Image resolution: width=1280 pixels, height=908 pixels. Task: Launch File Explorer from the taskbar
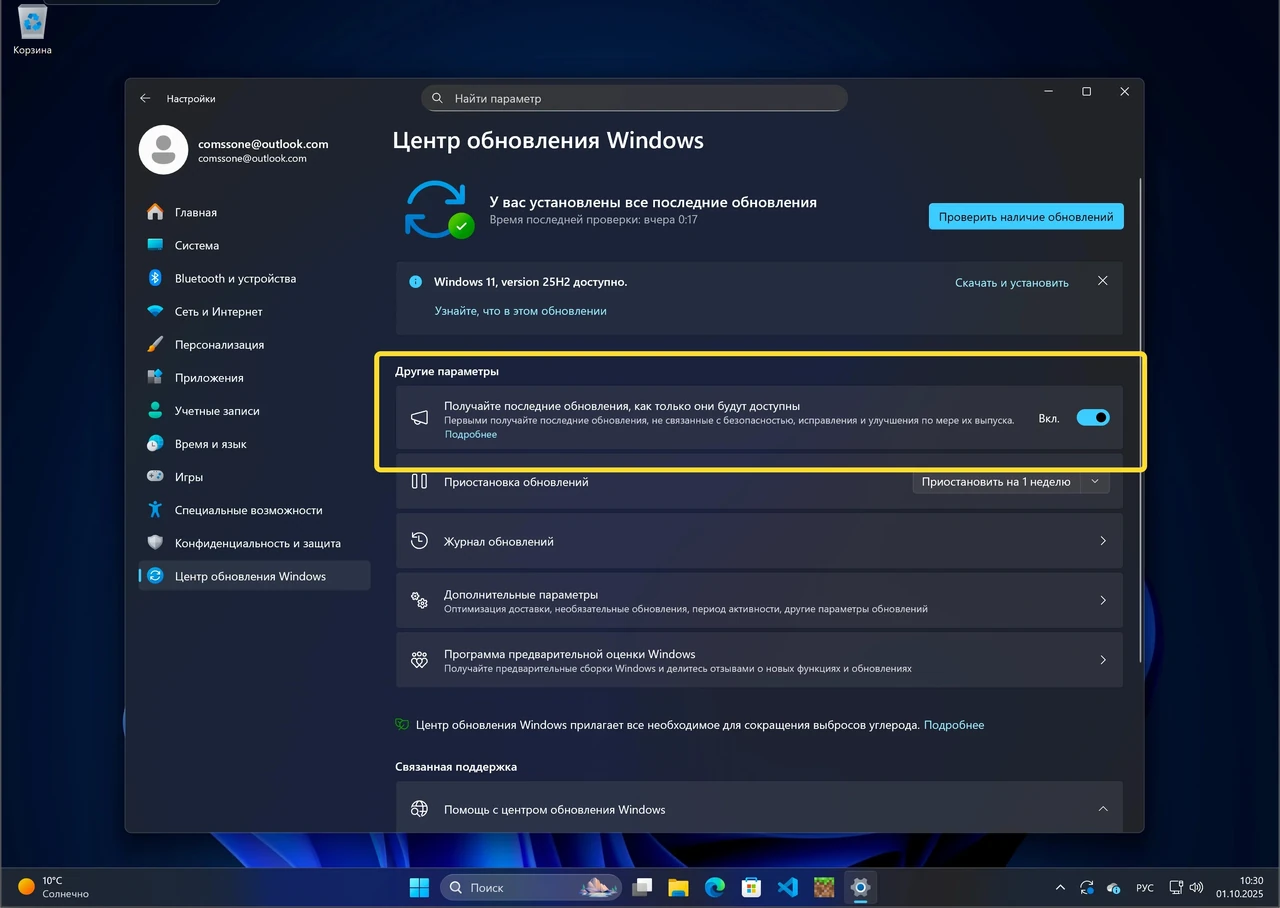pos(678,887)
